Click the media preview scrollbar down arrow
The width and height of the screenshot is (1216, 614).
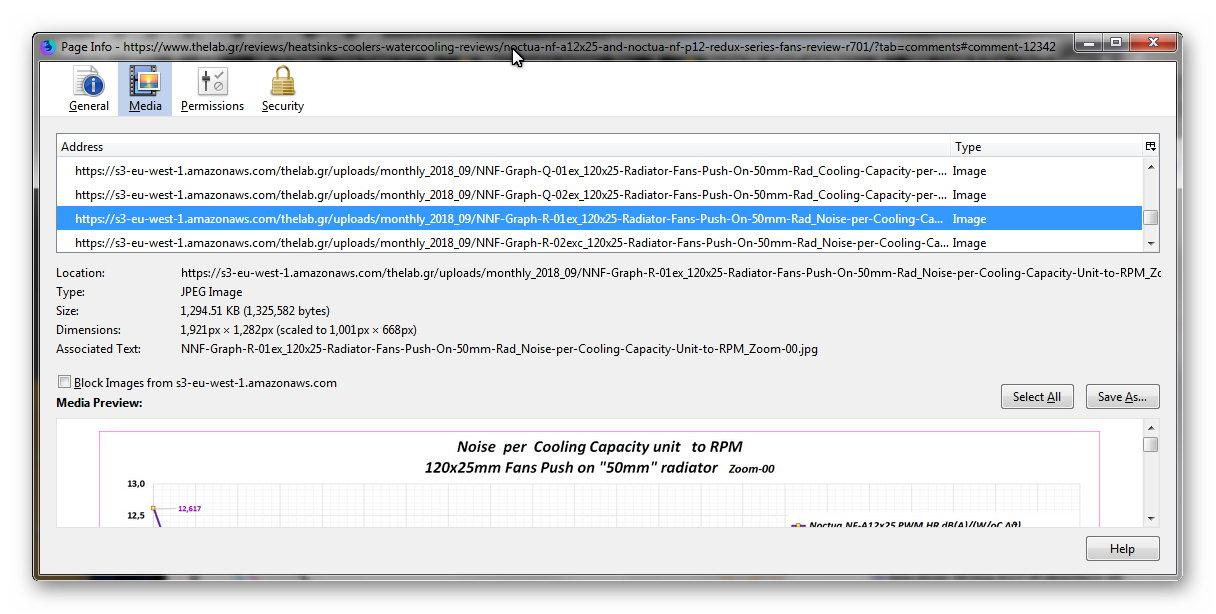coord(1151,518)
